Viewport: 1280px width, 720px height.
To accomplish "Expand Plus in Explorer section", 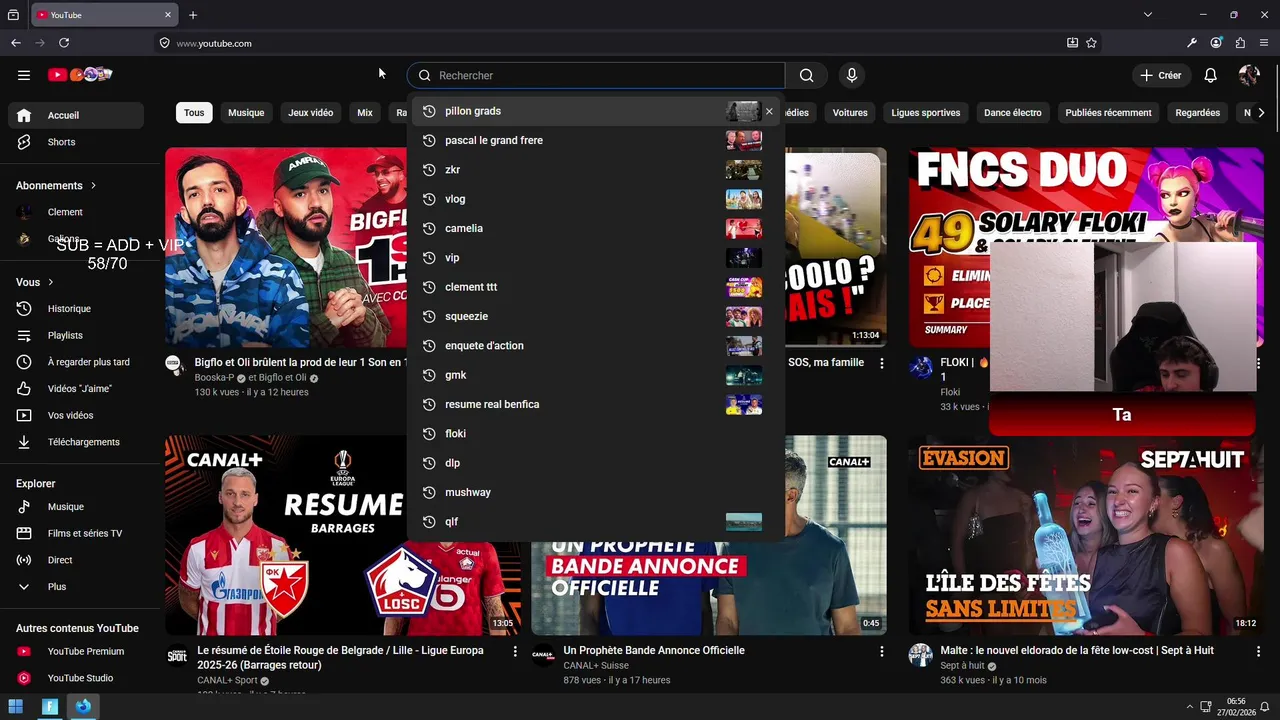I will pyautogui.click(x=76, y=587).
